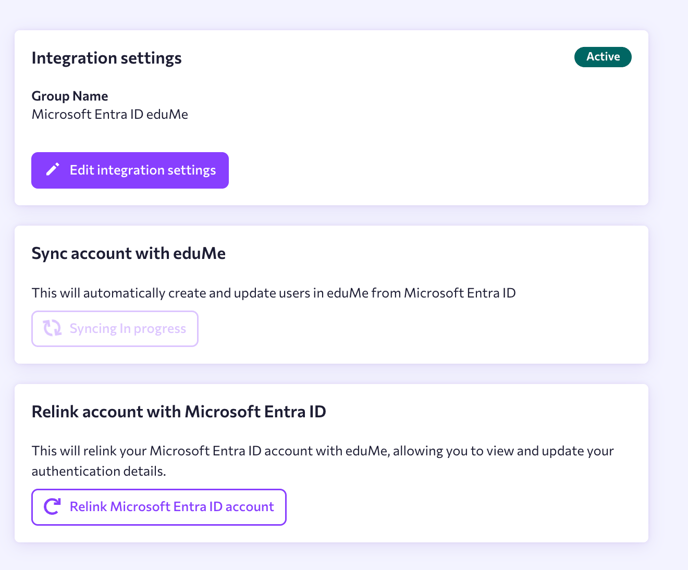
Task: Select the 'Sync account with eduMe' heading
Action: pyautogui.click(x=128, y=254)
